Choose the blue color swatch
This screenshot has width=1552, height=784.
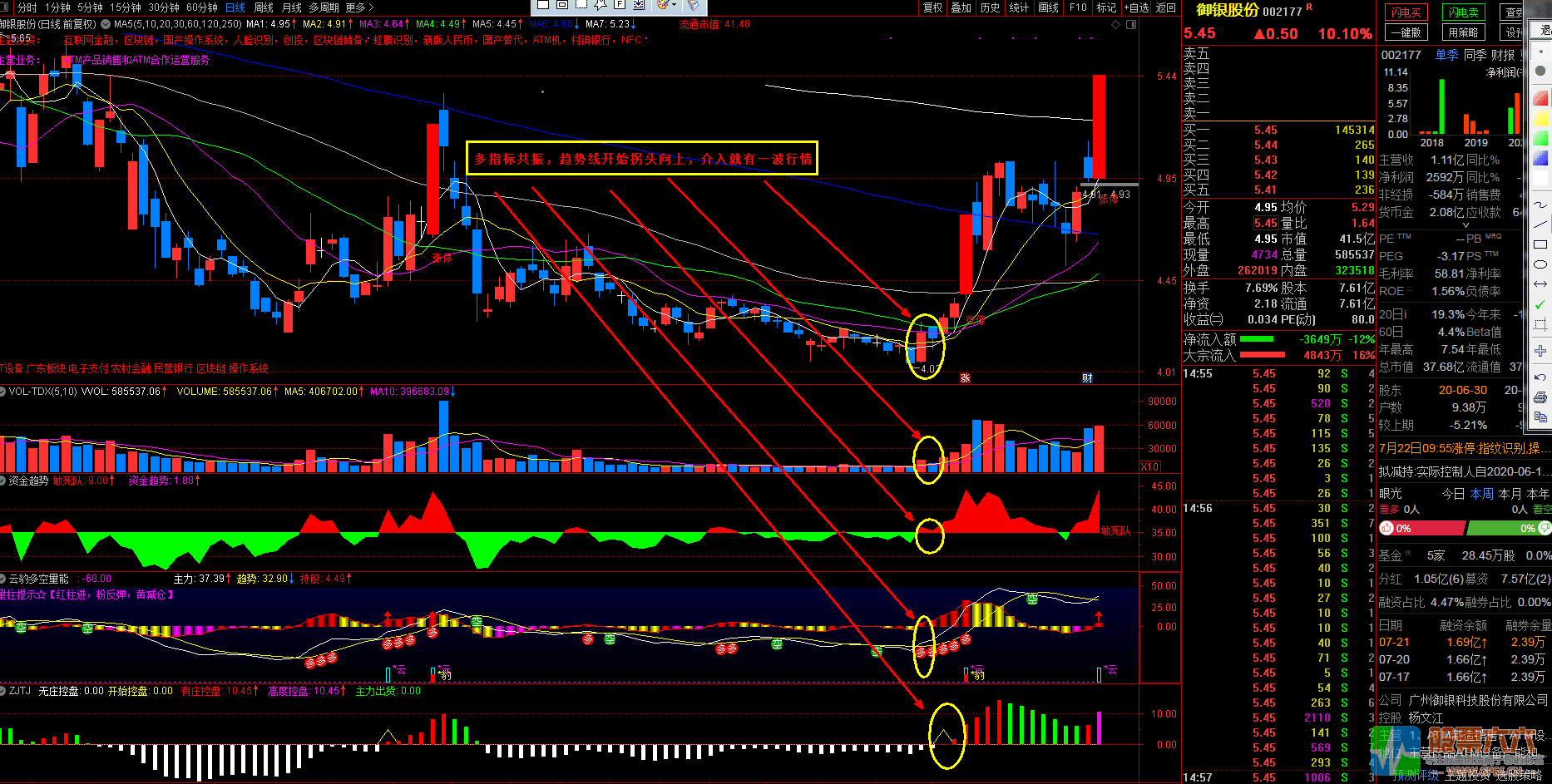point(1540,158)
